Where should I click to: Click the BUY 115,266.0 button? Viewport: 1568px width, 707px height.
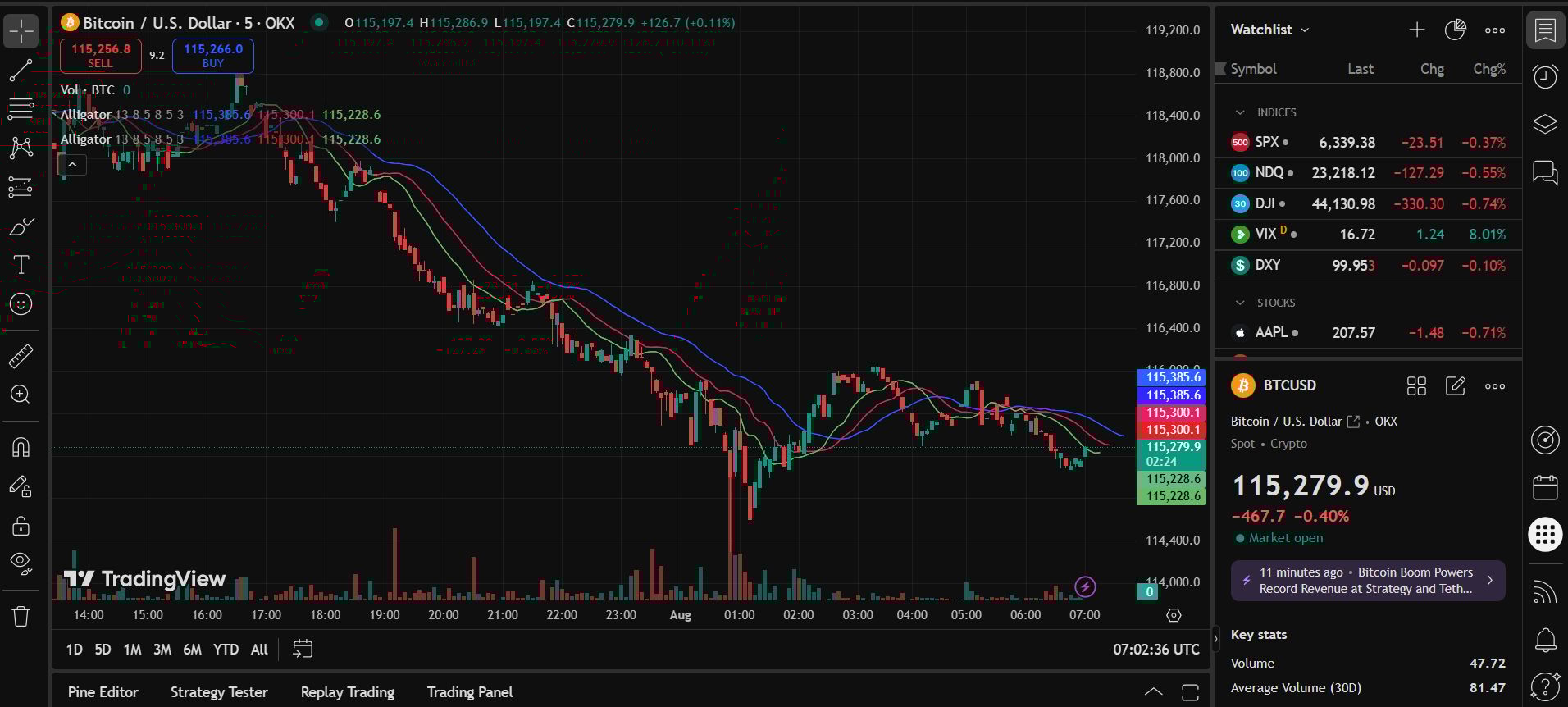(213, 56)
